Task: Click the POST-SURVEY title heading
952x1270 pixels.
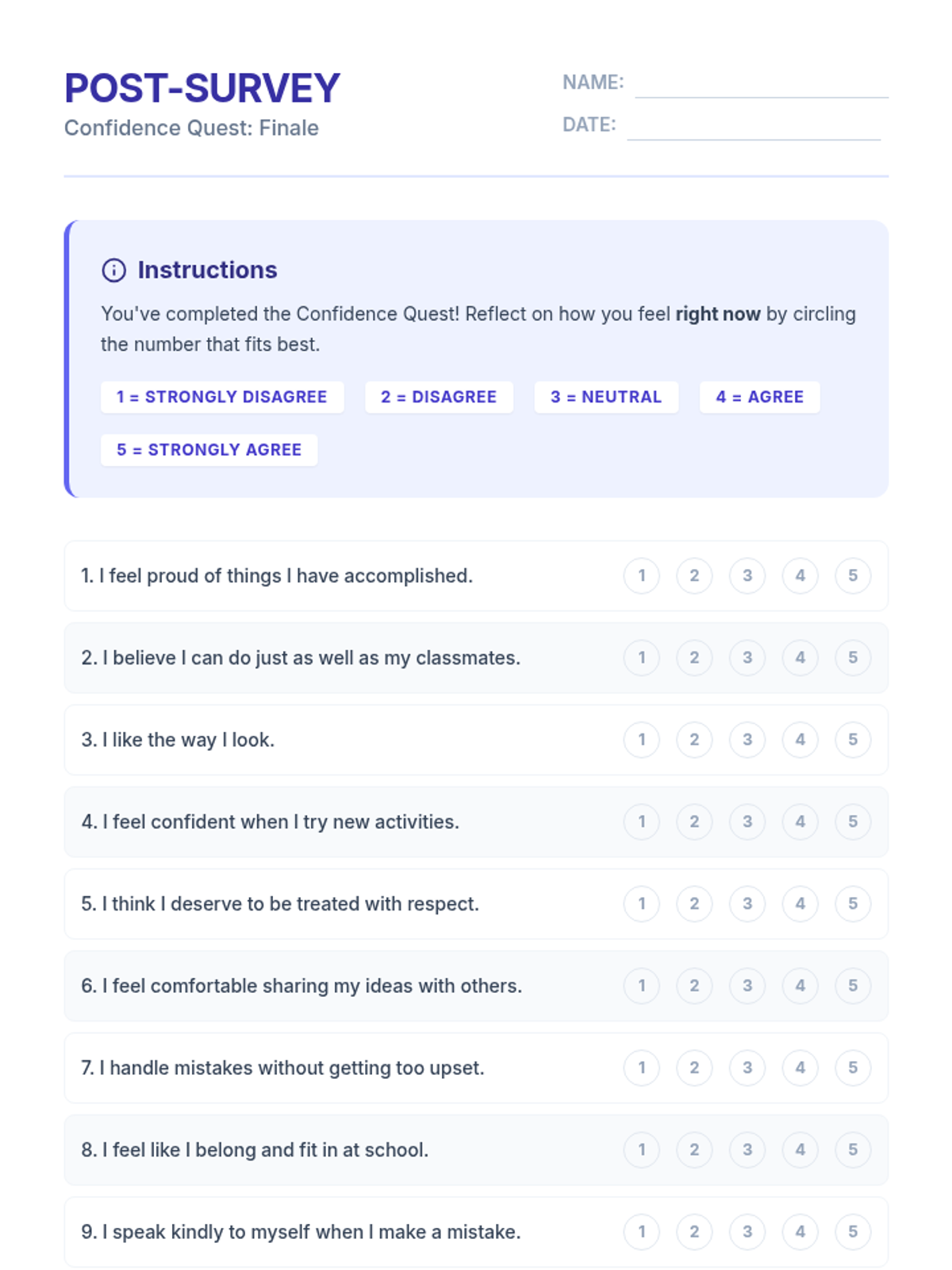Action: coord(202,88)
